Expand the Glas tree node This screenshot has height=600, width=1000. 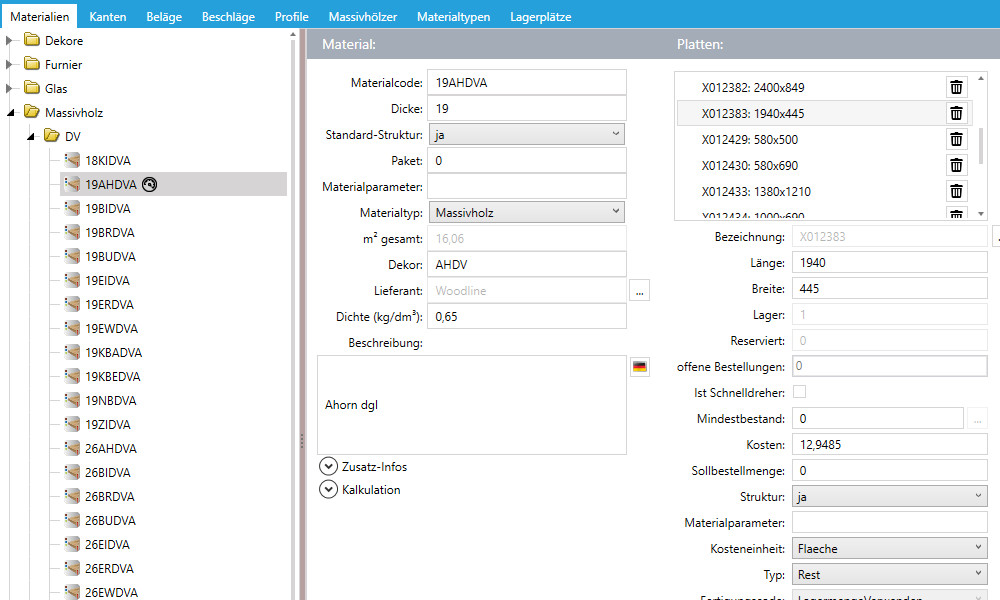tap(9, 88)
